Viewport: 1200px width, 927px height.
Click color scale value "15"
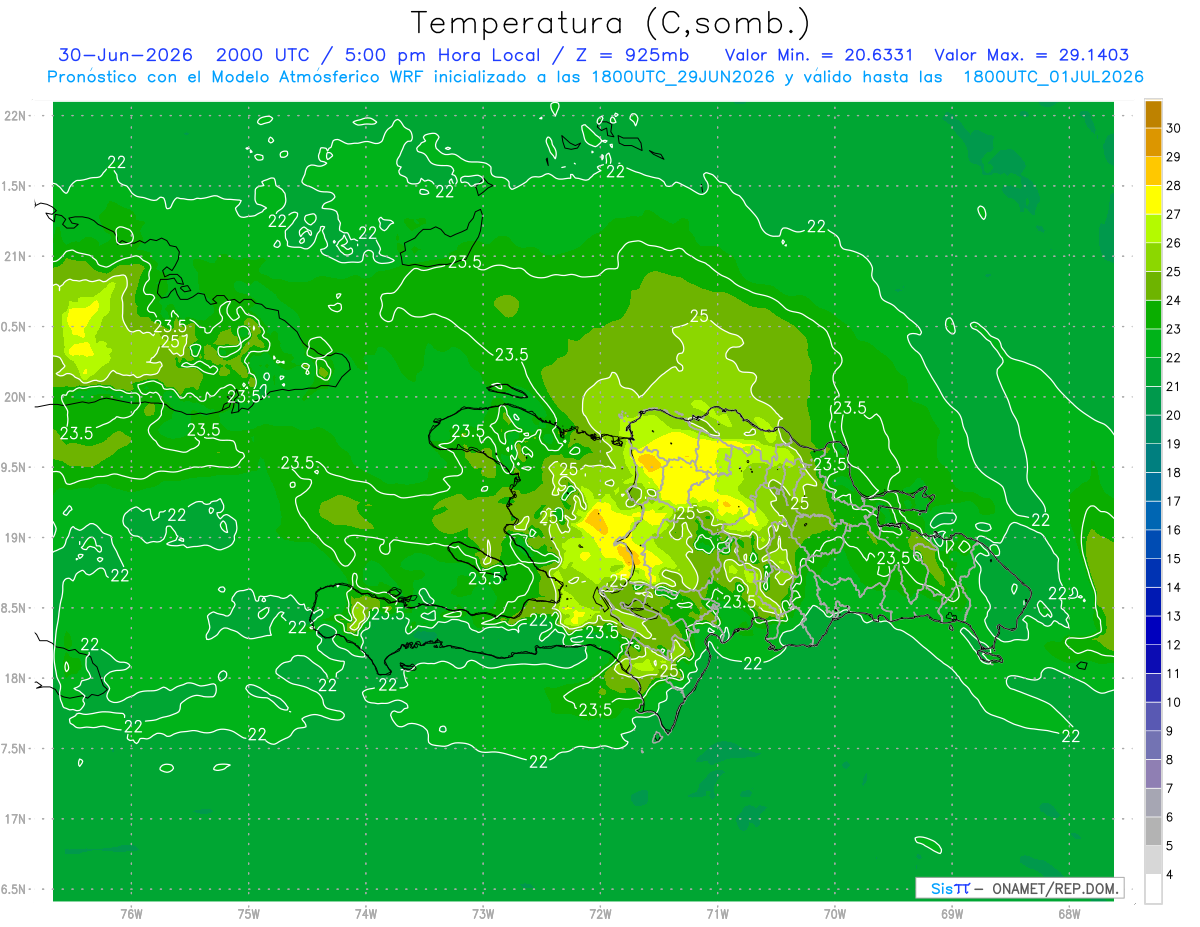[x=1173, y=558]
